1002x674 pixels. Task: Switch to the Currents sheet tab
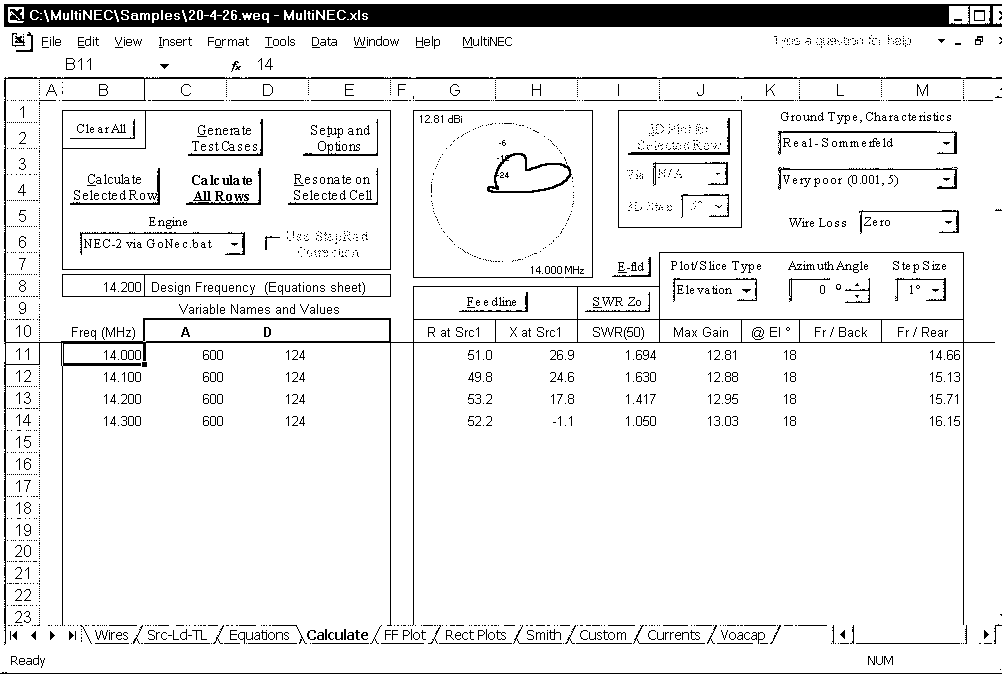point(674,635)
